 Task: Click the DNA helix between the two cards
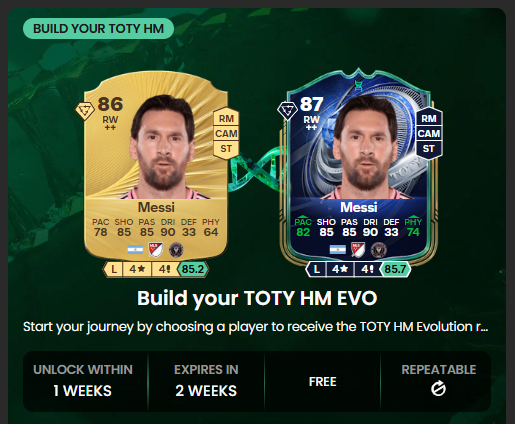[257, 169]
